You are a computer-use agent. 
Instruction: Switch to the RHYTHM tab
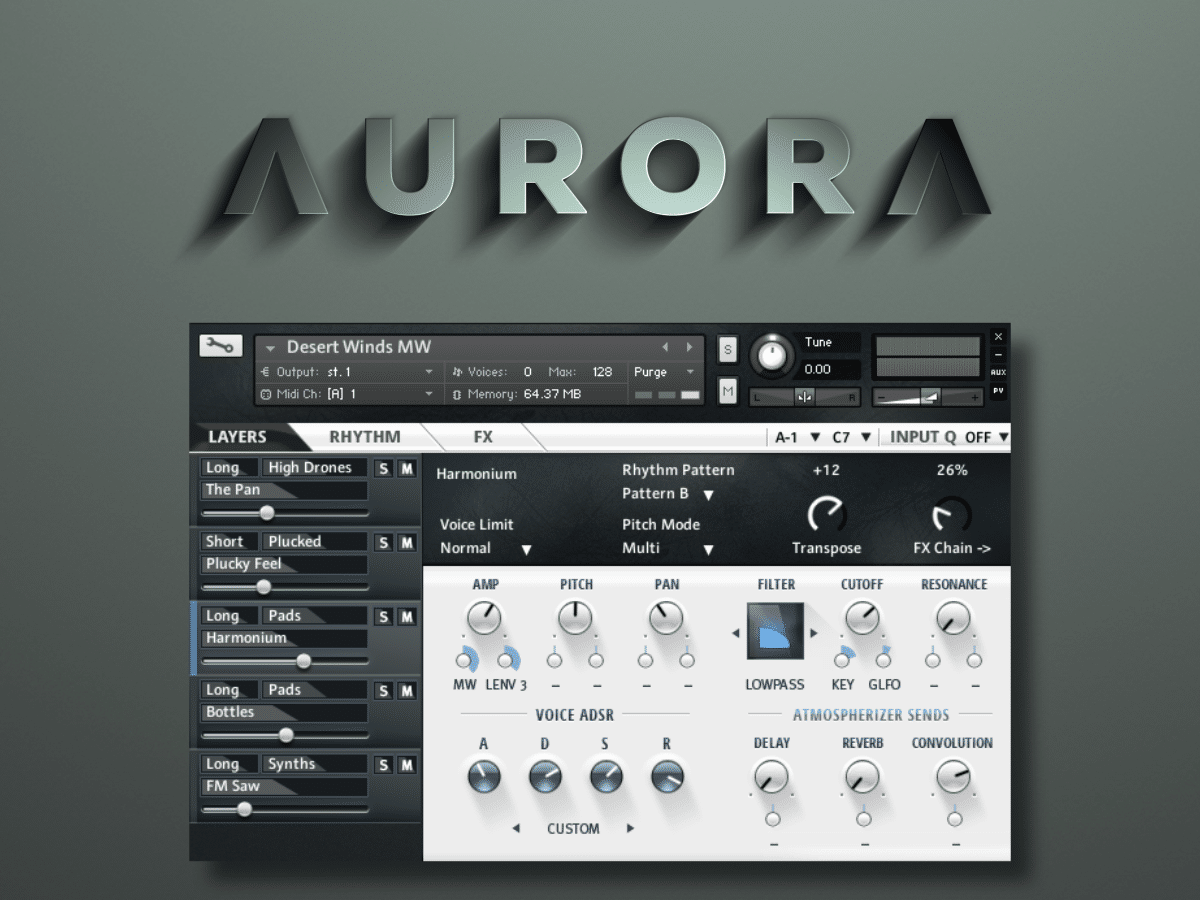coord(365,437)
